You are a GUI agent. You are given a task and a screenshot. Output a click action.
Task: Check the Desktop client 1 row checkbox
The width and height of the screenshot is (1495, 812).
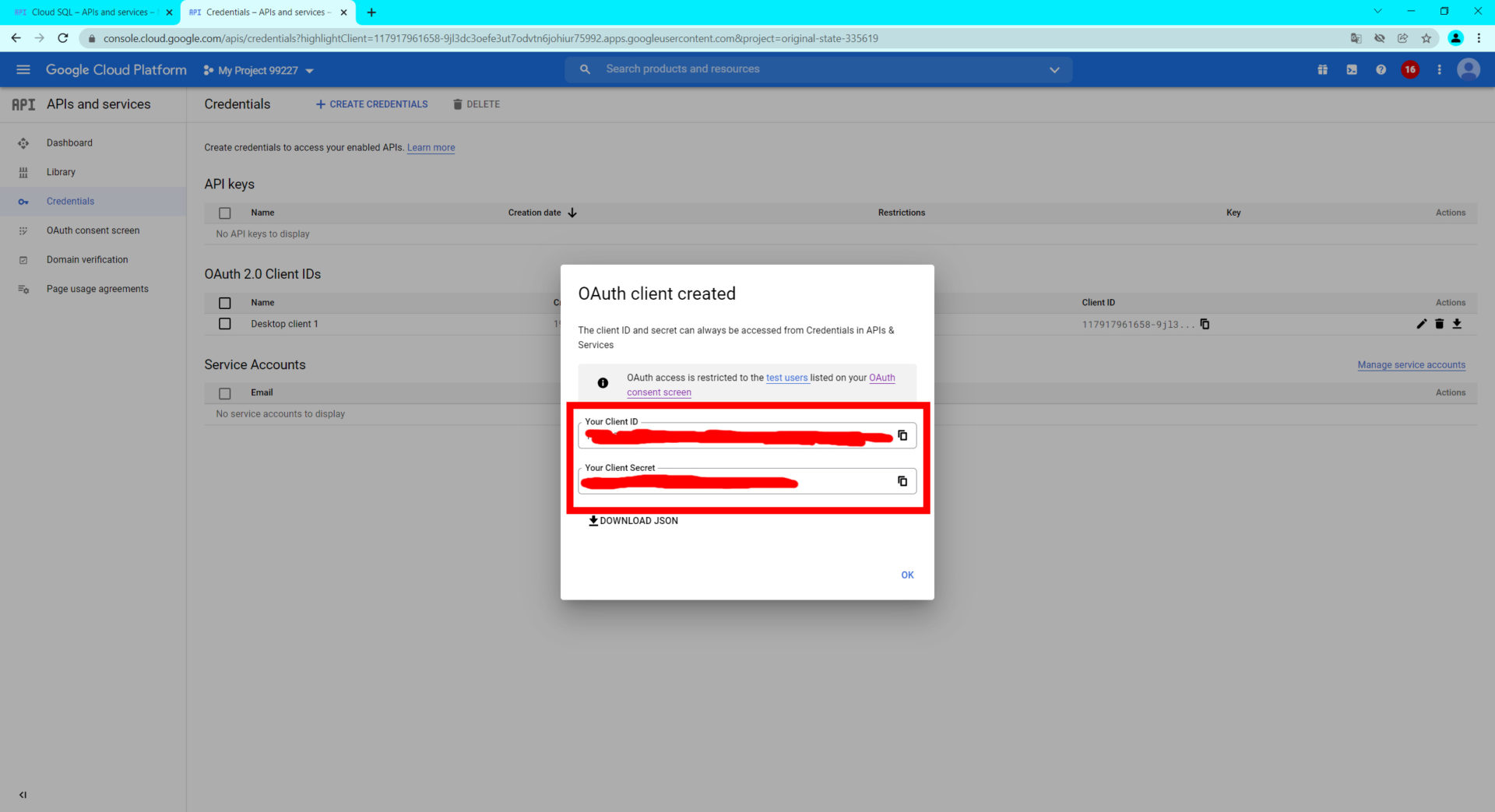coord(225,324)
